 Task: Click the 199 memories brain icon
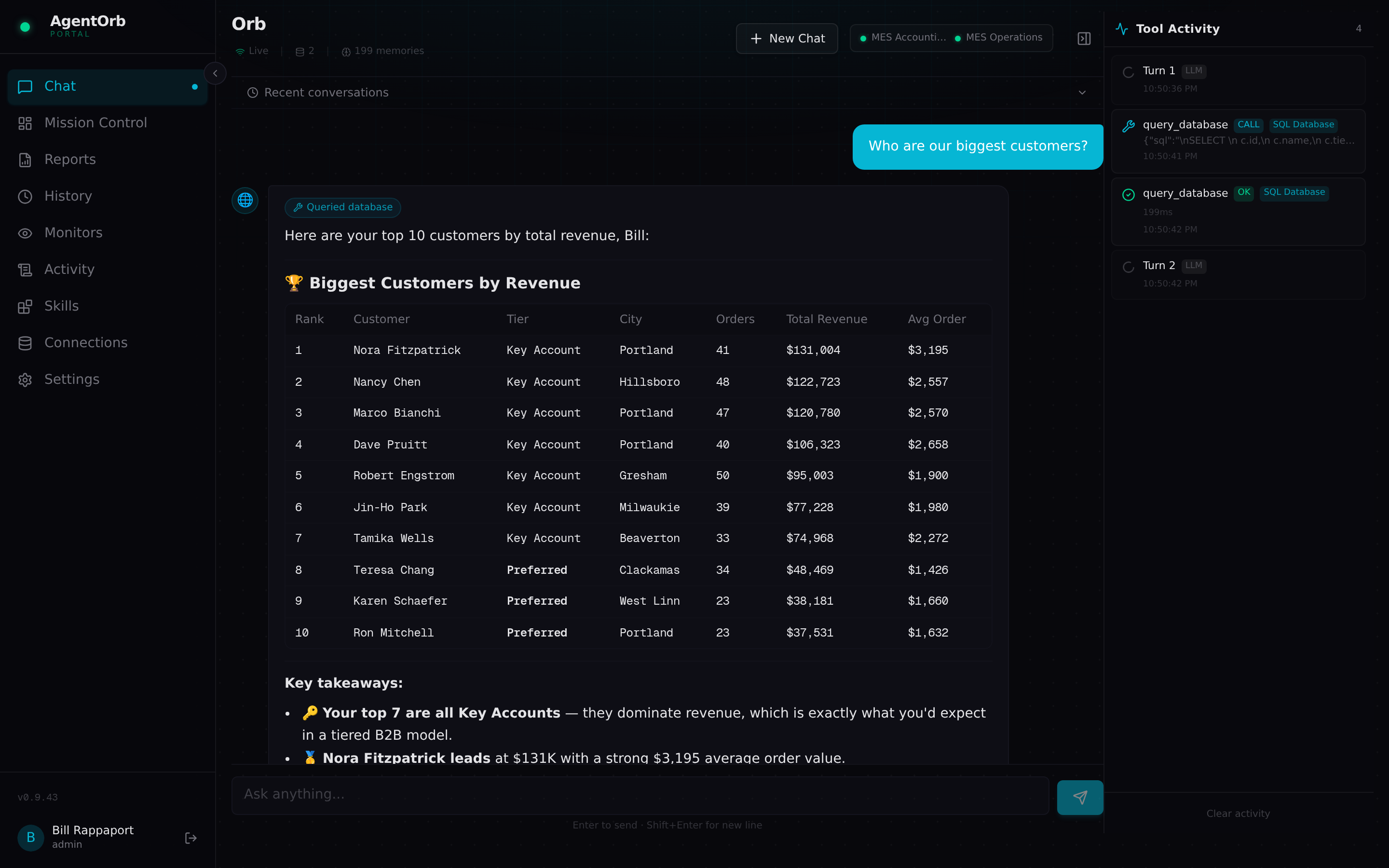[346, 52]
